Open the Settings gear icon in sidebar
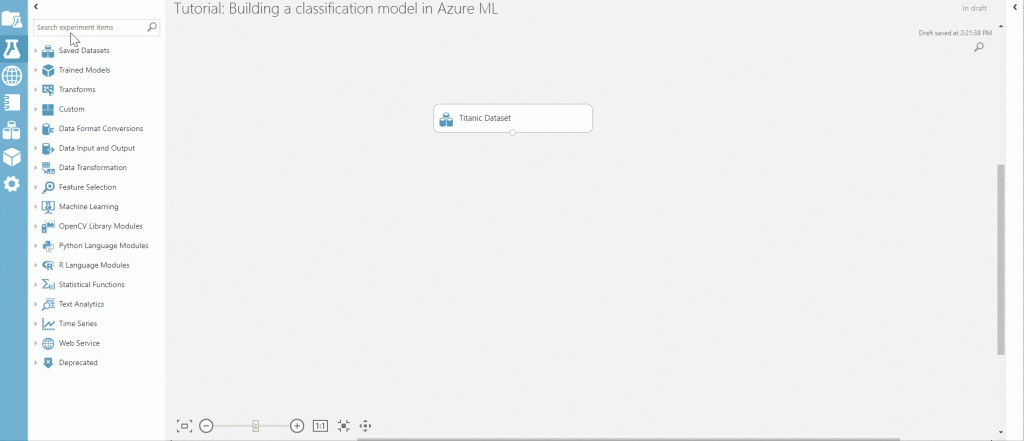The width and height of the screenshot is (1024, 441). click(12, 184)
